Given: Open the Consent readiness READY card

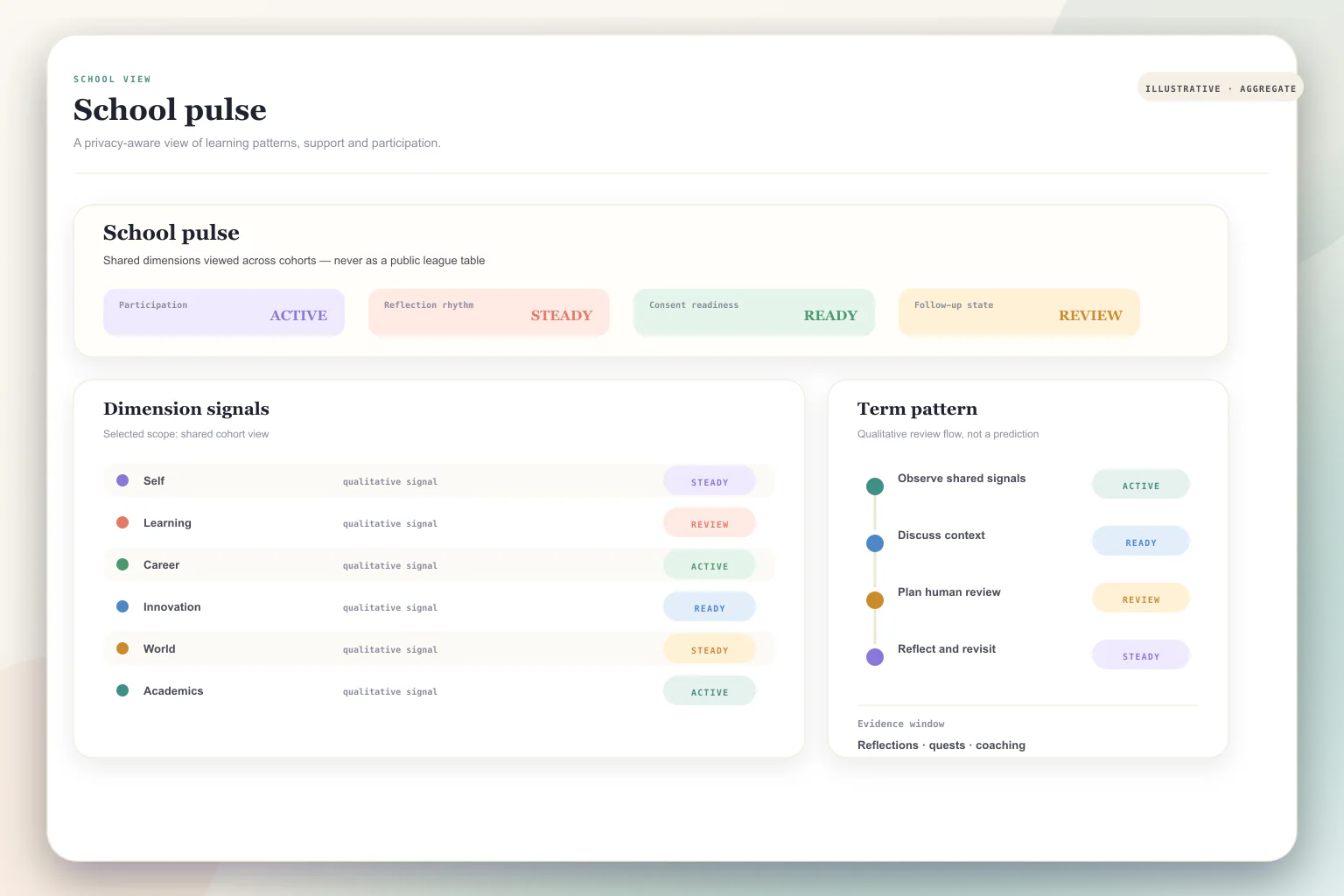Looking at the screenshot, I should tap(754, 312).
